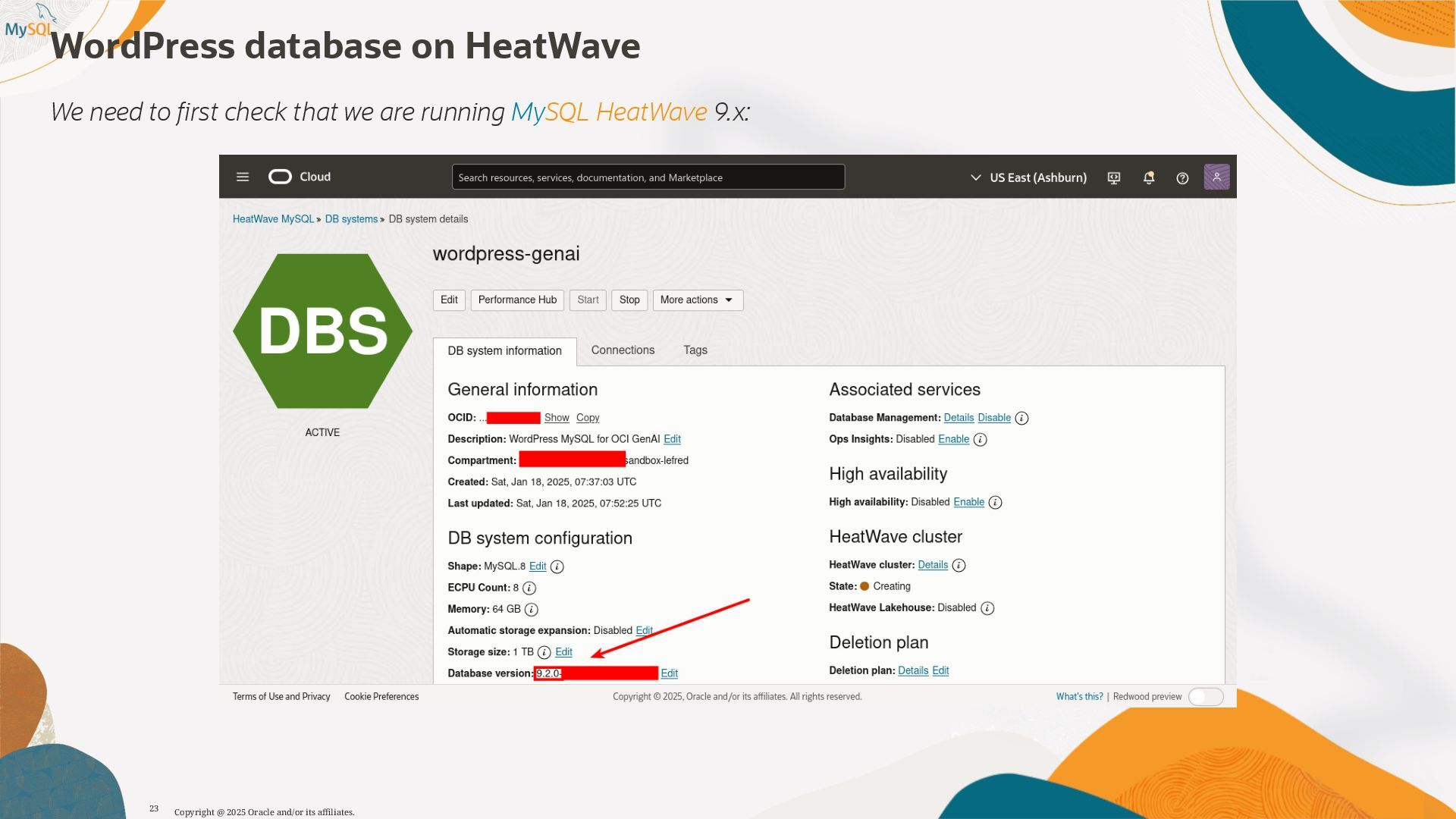Click info icon next to Ops Insights

tap(980, 440)
